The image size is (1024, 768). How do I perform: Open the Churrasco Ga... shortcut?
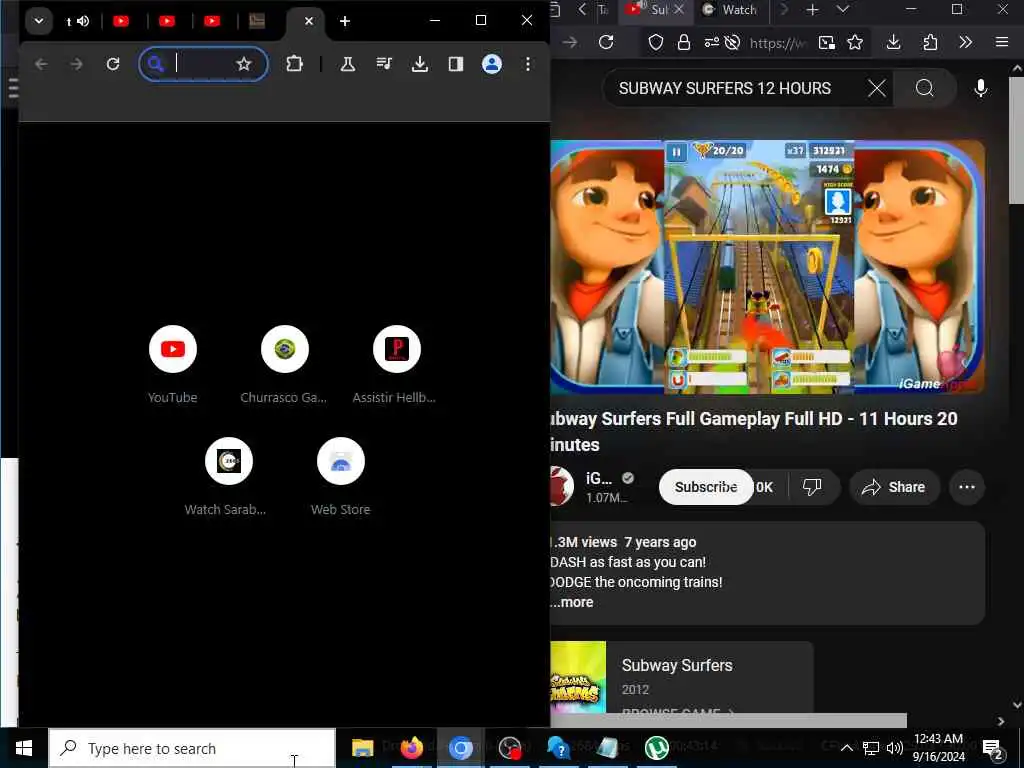pyautogui.click(x=284, y=364)
